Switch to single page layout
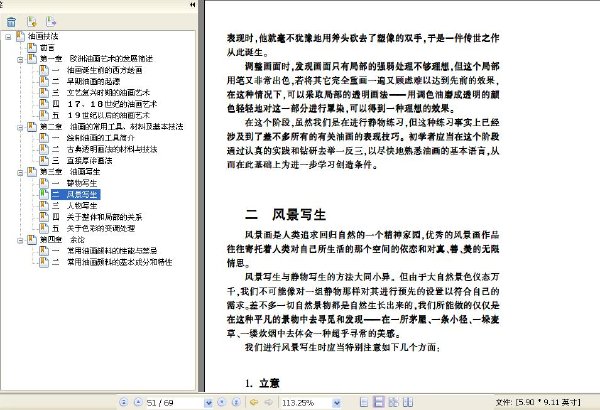This screenshot has width=600, height=410. 364,402
